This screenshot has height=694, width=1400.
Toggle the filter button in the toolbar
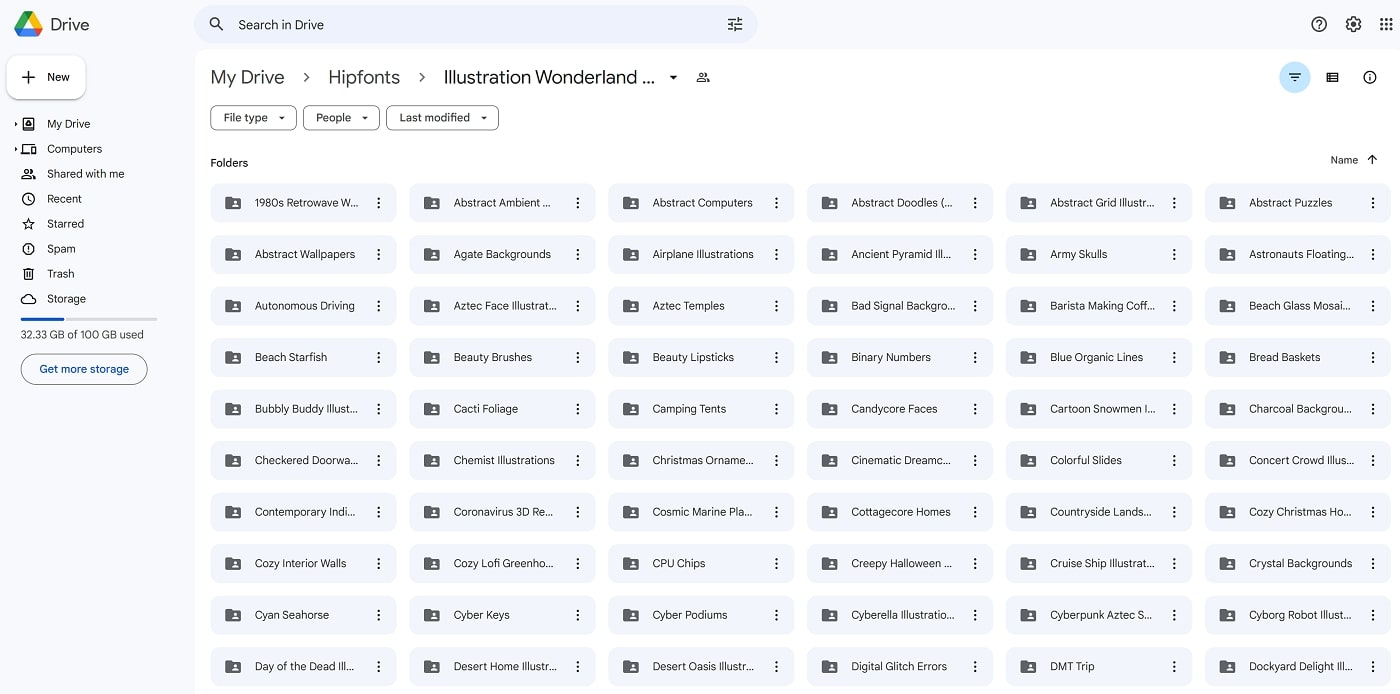(x=1295, y=77)
